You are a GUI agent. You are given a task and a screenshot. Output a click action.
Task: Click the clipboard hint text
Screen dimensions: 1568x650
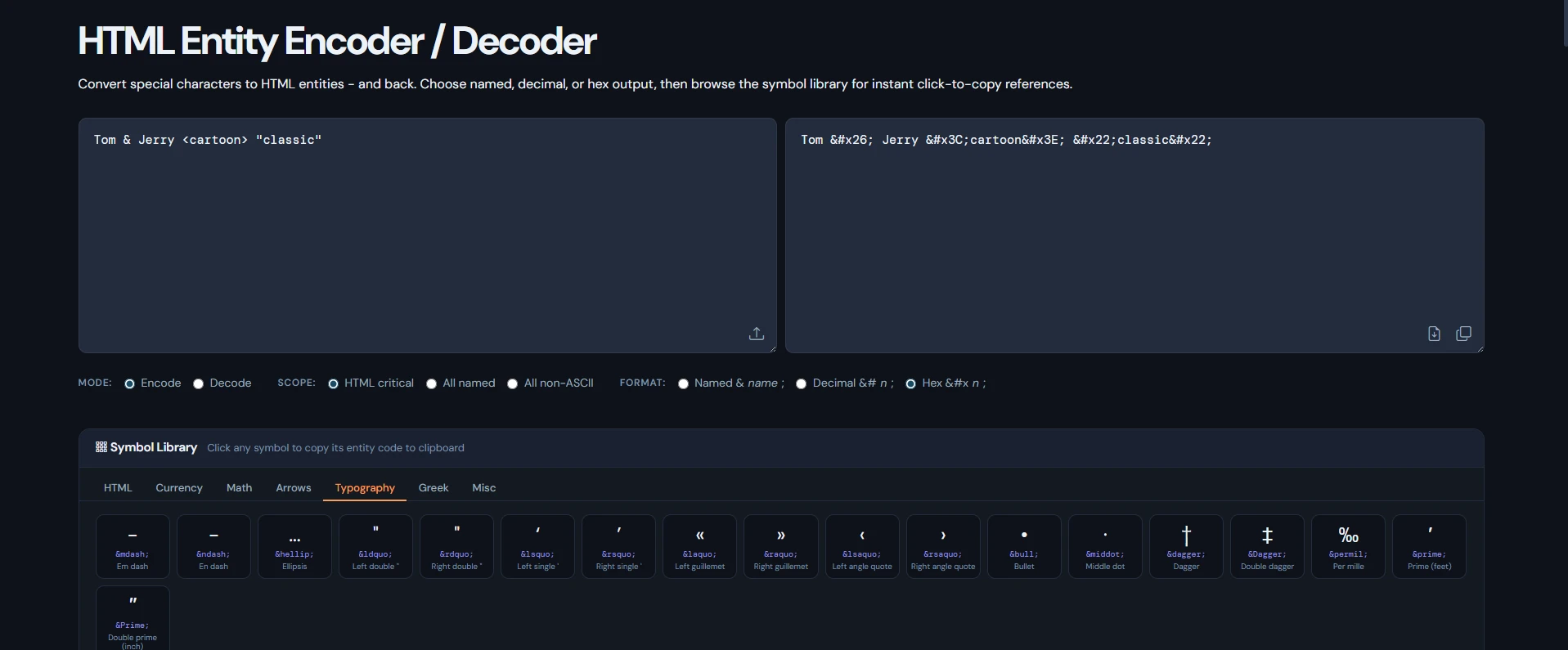(x=335, y=448)
